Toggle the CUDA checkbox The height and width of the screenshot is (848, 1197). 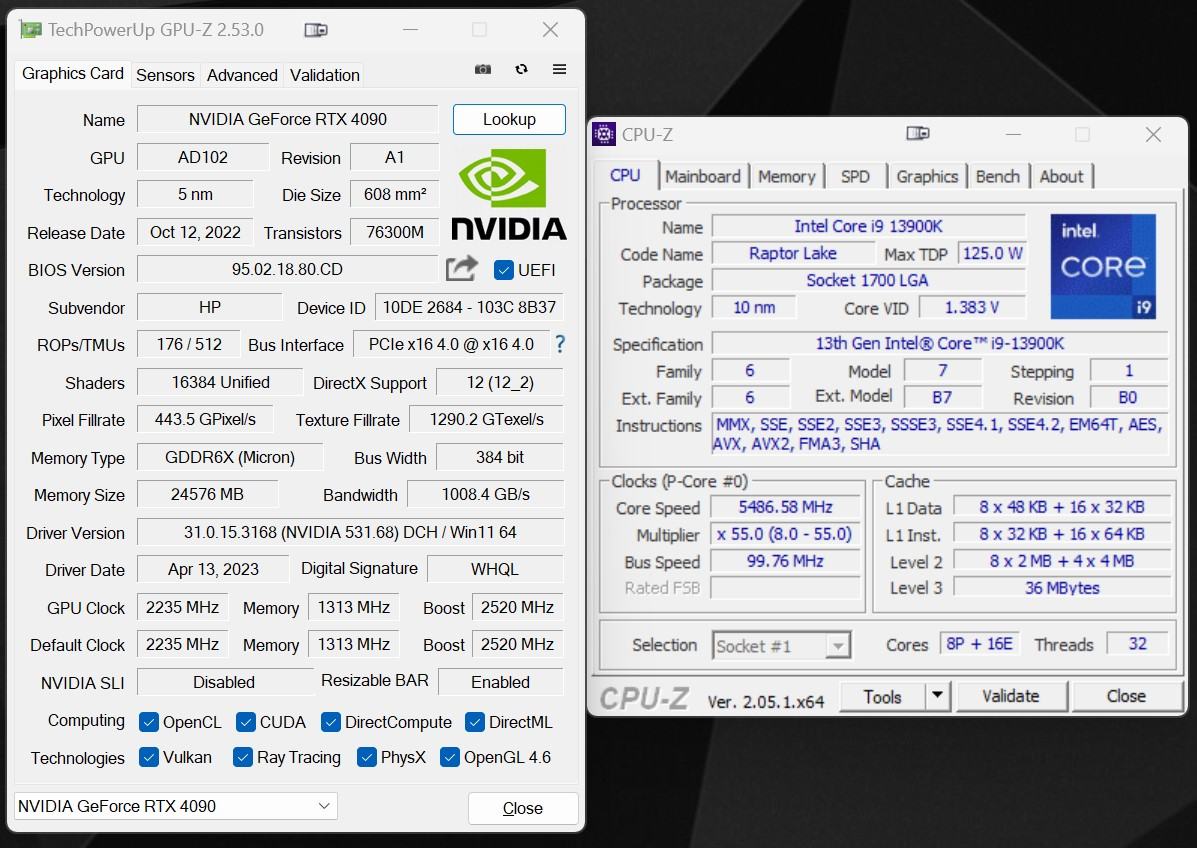pos(246,722)
